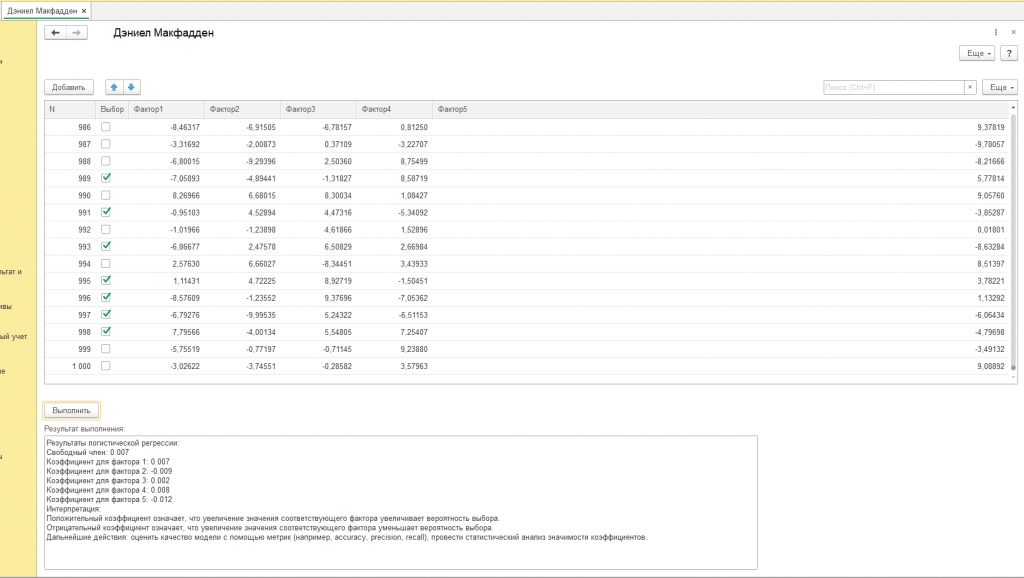1024x578 pixels.
Task: Close the Дэниел Макфадден tab
Action: pyautogui.click(x=84, y=11)
